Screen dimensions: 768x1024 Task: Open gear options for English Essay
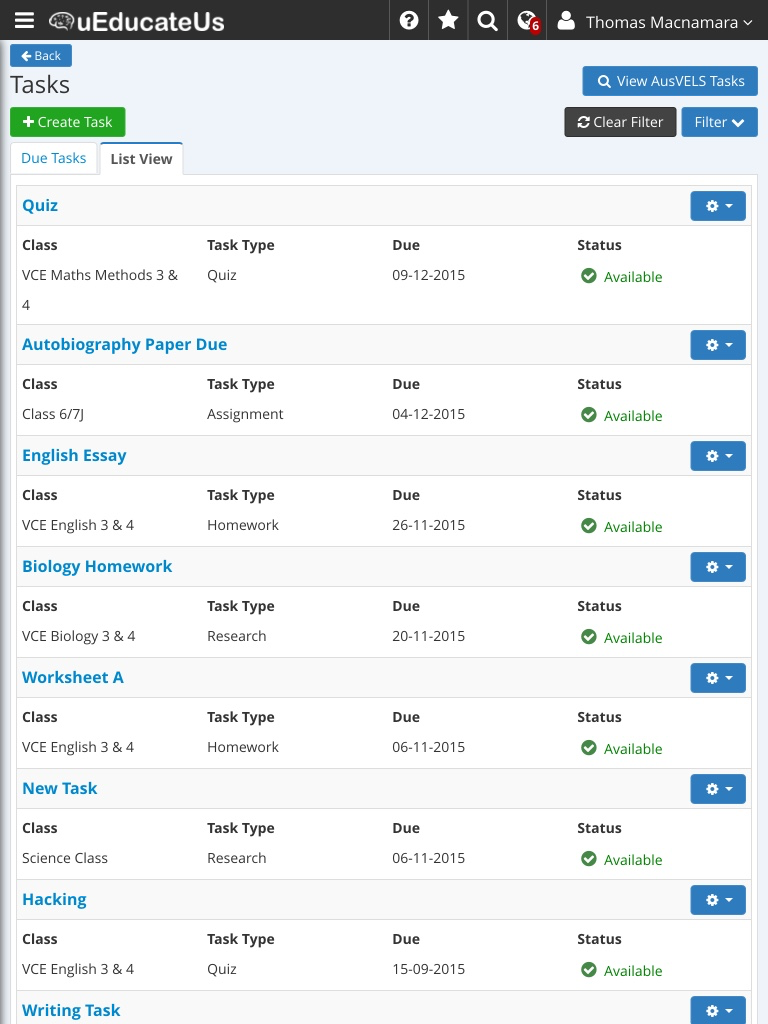point(718,456)
